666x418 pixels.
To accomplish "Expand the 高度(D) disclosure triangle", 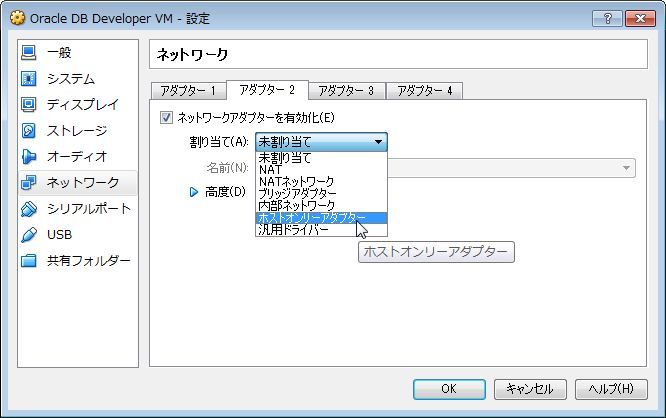I will [194, 192].
